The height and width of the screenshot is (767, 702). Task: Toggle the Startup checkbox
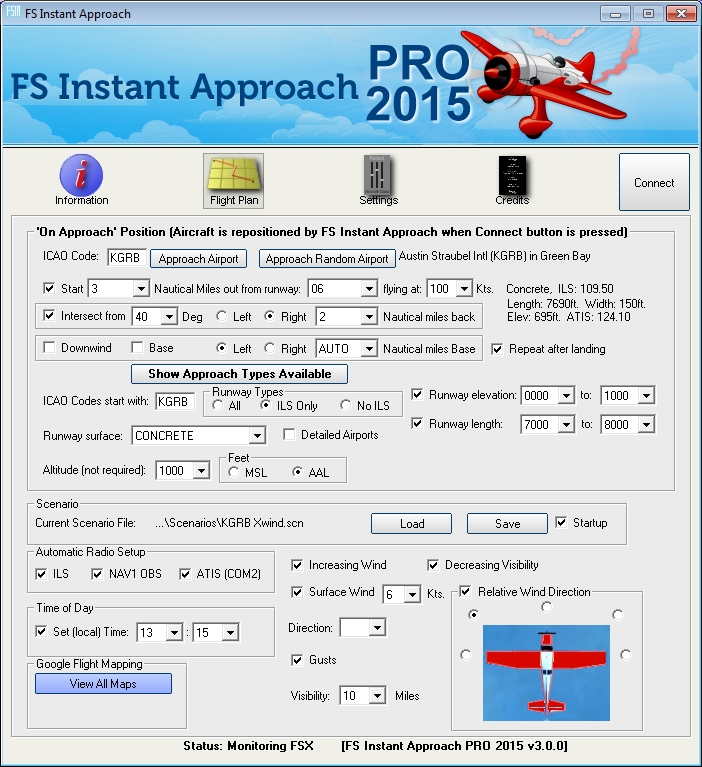(561, 522)
